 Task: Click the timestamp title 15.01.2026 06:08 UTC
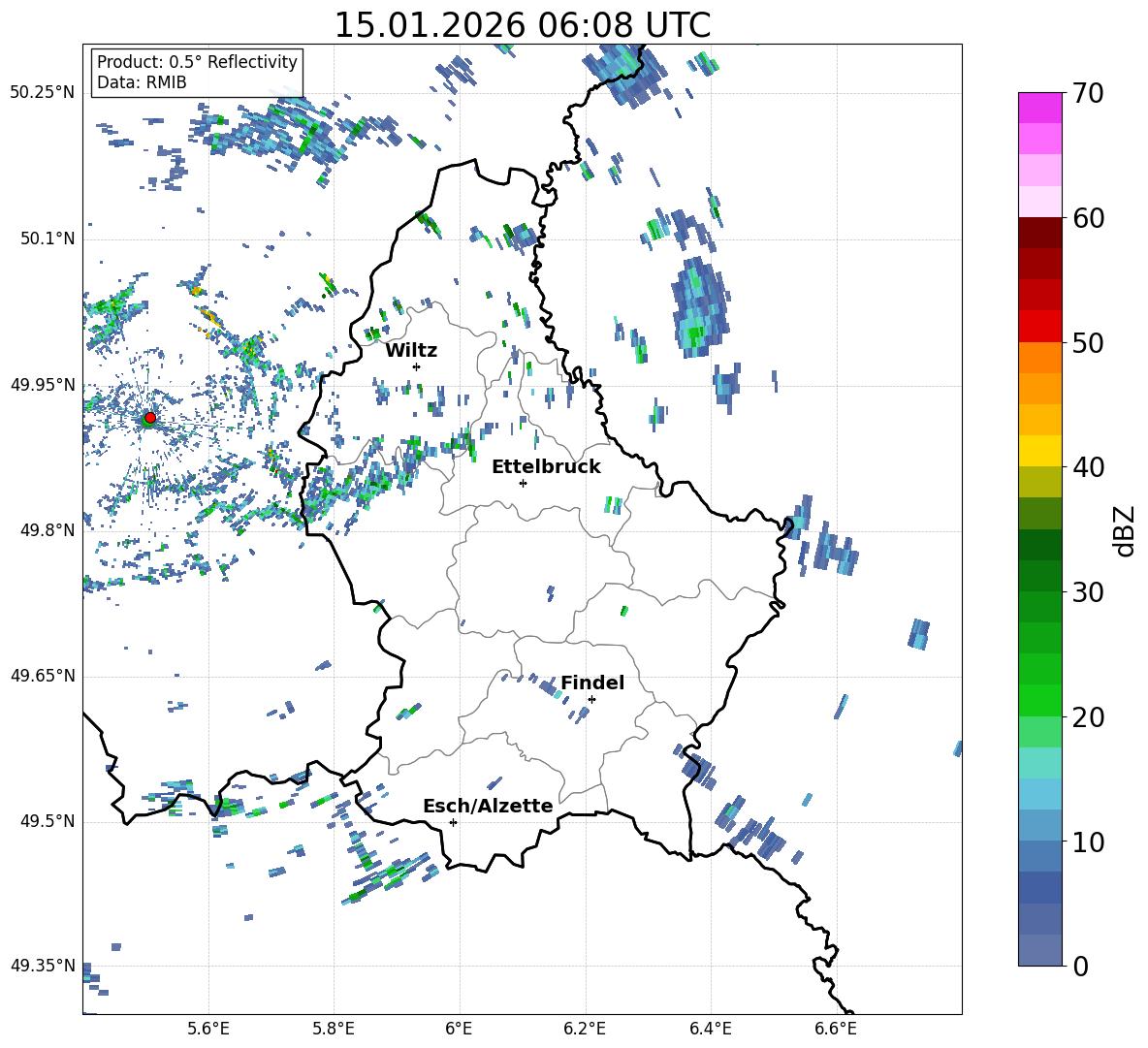point(522,25)
